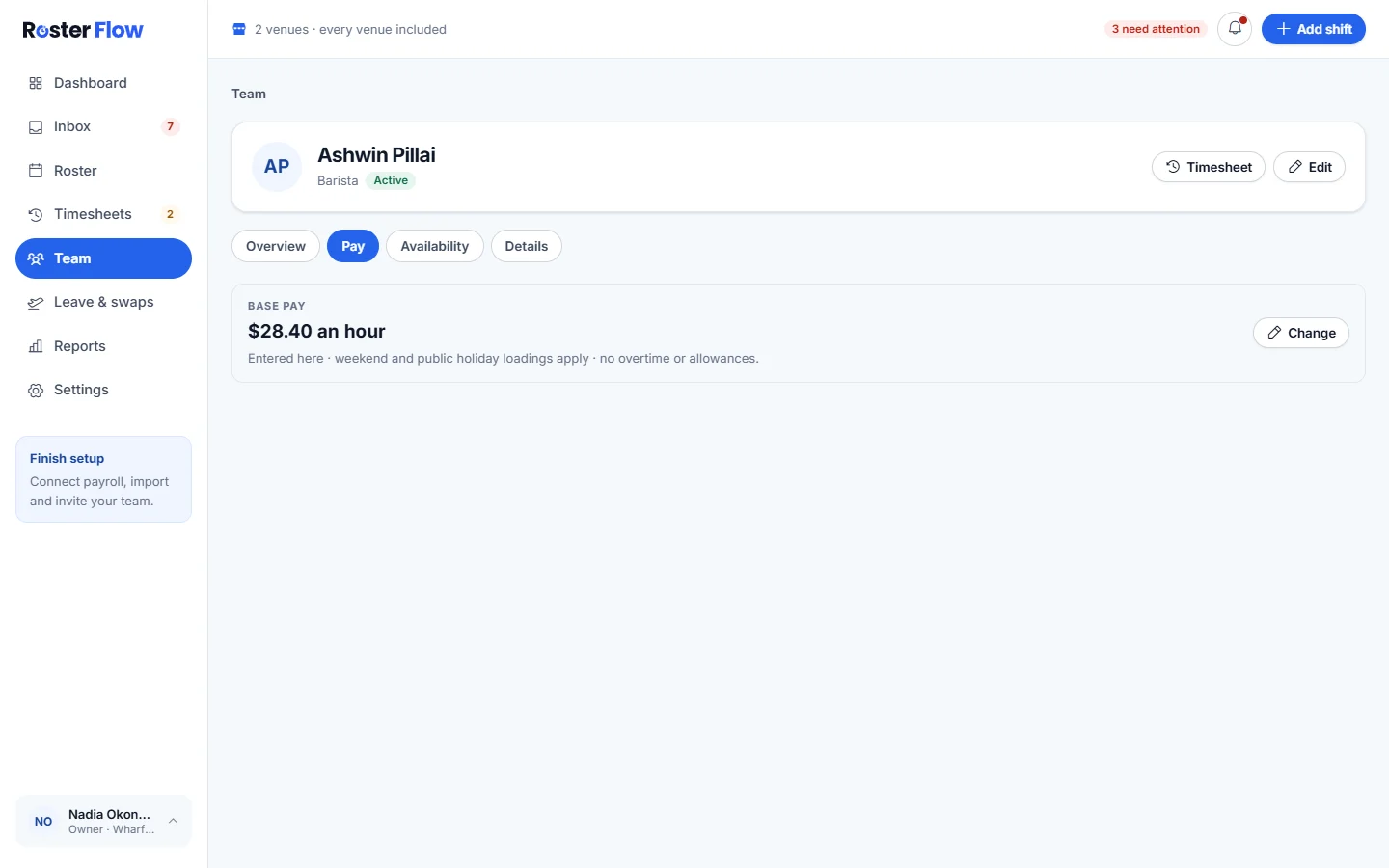Image resolution: width=1389 pixels, height=868 pixels.
Task: Click the $28.40 an hour value
Action: click(316, 331)
